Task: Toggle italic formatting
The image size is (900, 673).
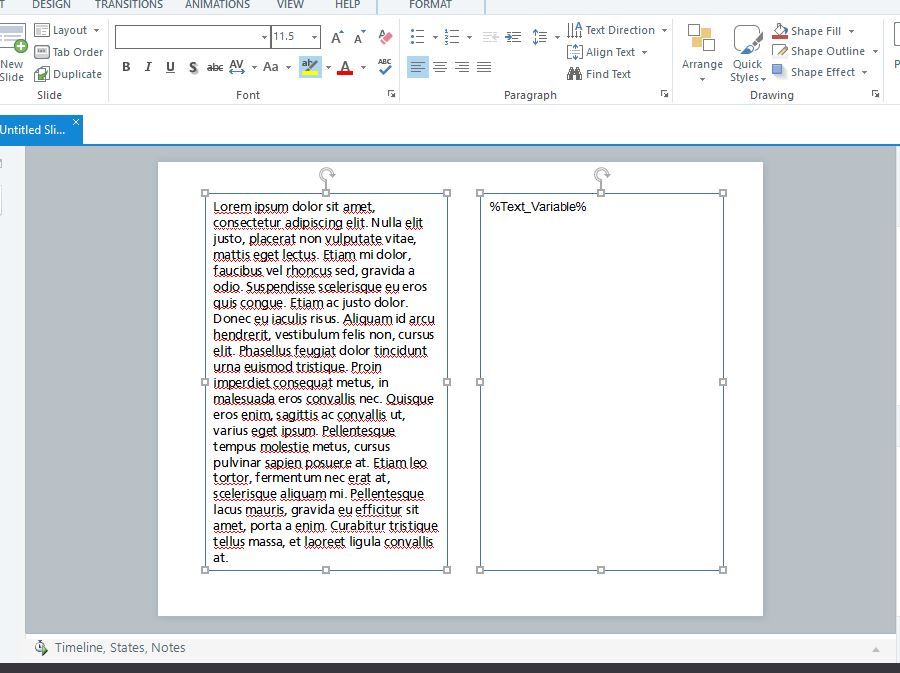Action: point(148,67)
